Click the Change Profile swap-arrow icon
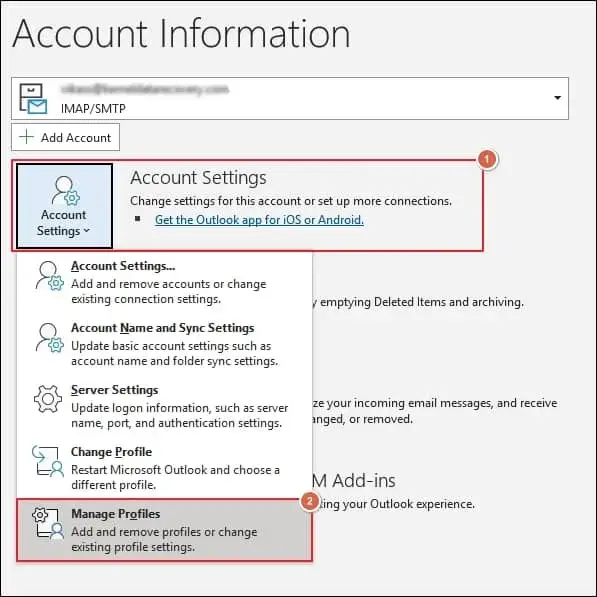 tap(48, 461)
